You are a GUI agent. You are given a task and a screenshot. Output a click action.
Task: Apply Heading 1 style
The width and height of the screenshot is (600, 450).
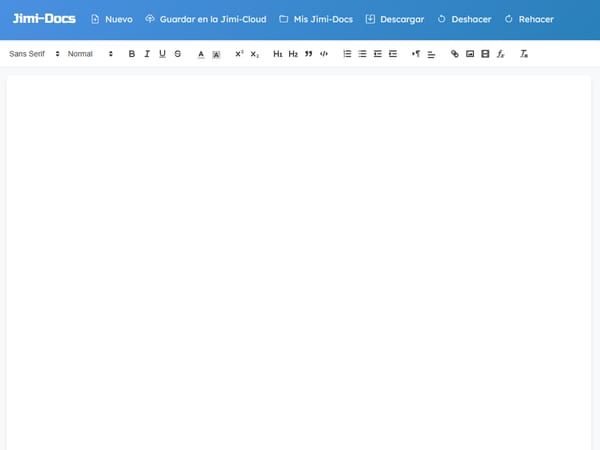click(278, 54)
